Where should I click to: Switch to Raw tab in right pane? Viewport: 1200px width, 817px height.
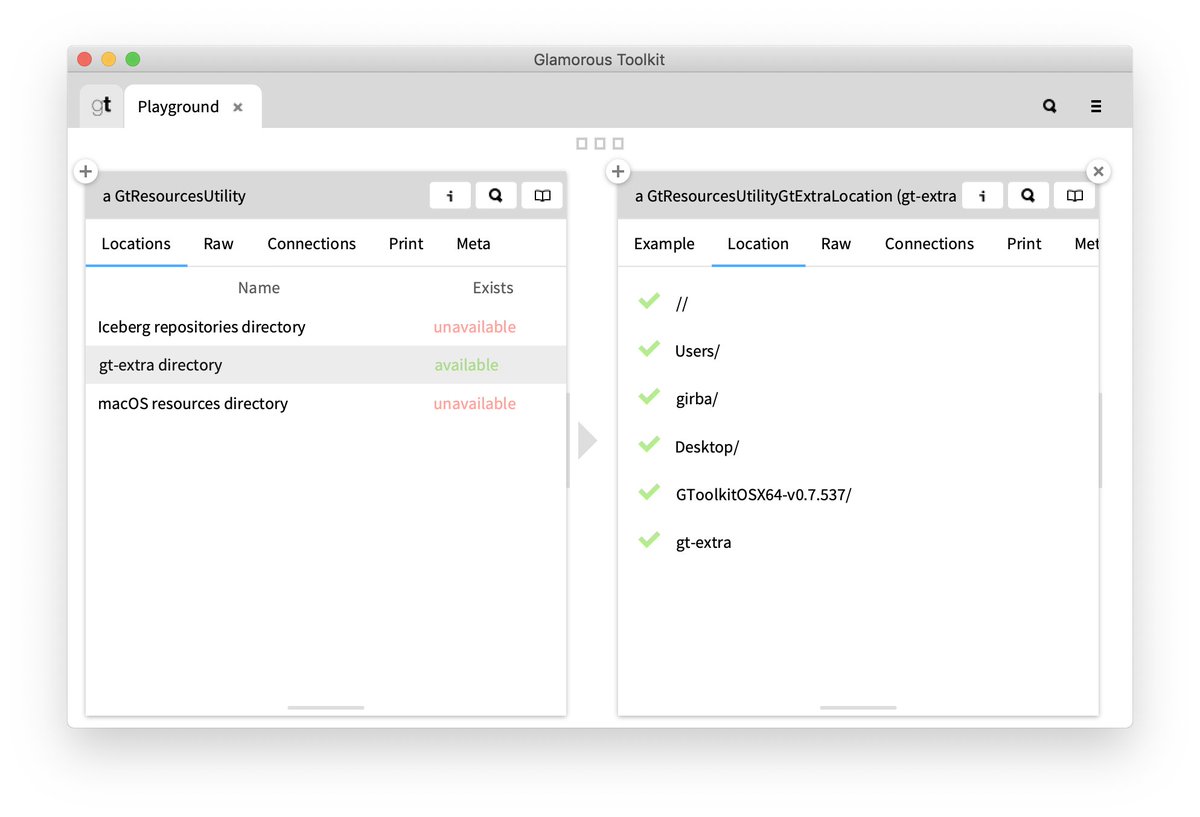pos(836,244)
